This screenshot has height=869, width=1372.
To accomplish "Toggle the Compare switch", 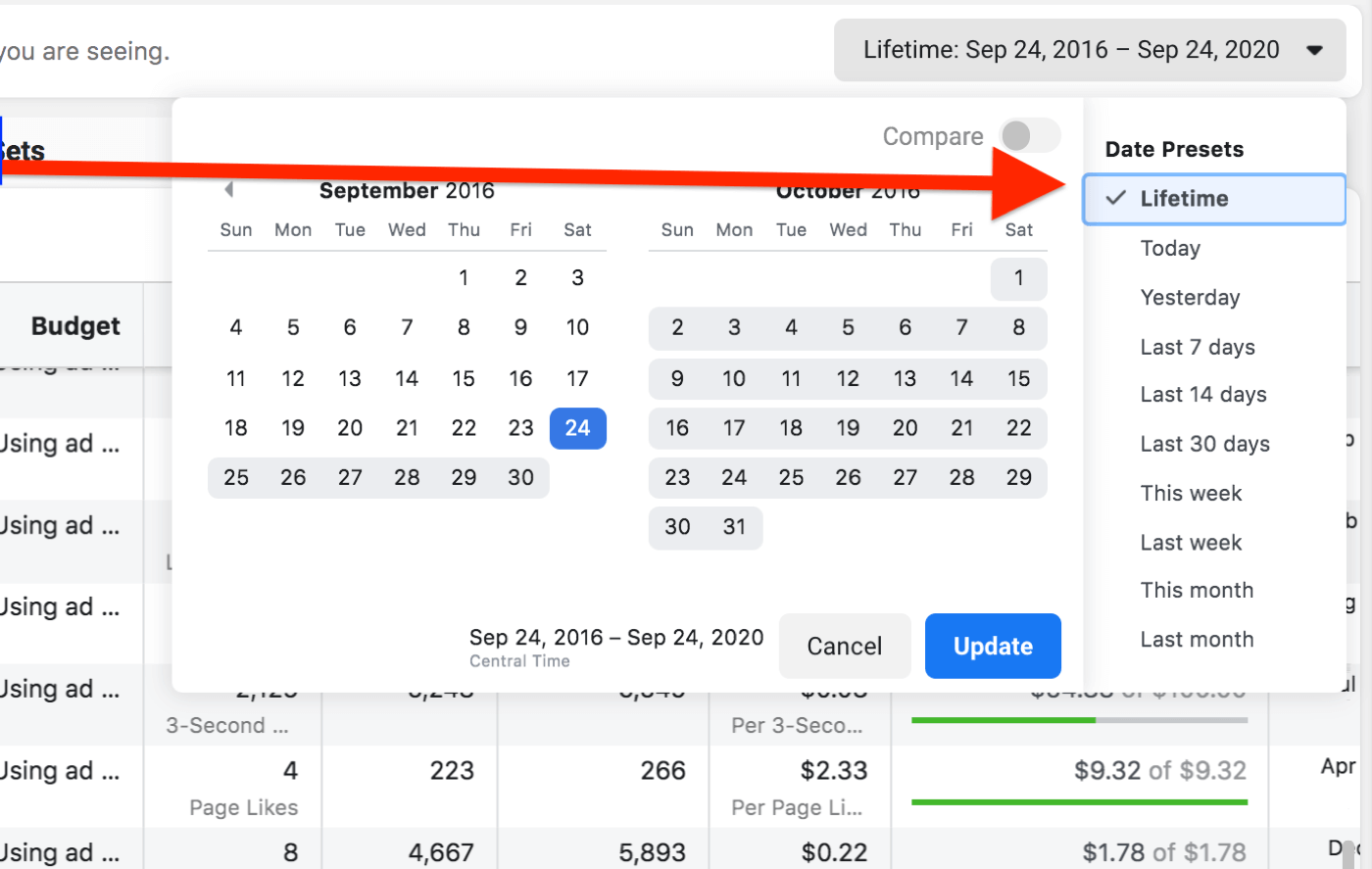I will click(1029, 136).
